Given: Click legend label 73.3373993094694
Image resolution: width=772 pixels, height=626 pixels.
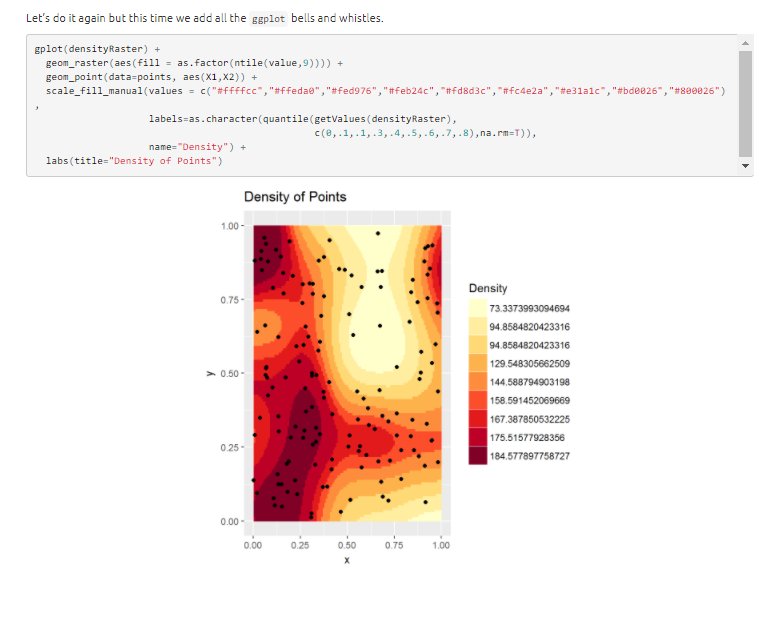Looking at the screenshot, I should (529, 308).
